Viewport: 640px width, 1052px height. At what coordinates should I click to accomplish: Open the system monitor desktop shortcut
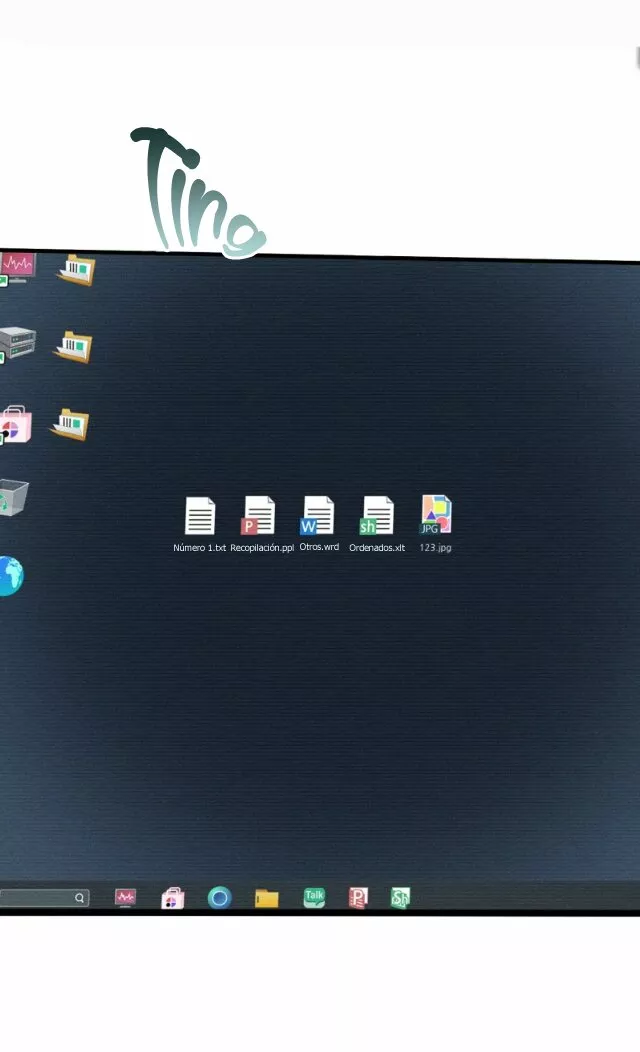click(16, 268)
